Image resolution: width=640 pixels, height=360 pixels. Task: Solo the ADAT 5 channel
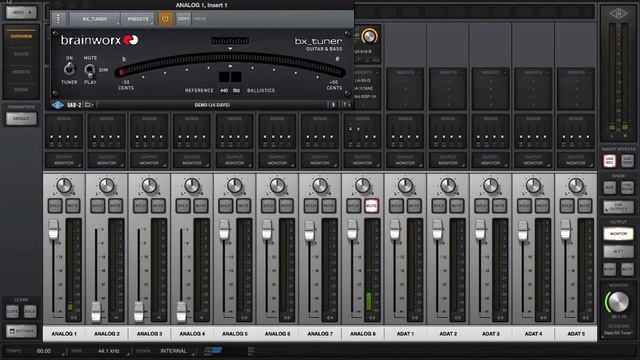(x=567, y=206)
